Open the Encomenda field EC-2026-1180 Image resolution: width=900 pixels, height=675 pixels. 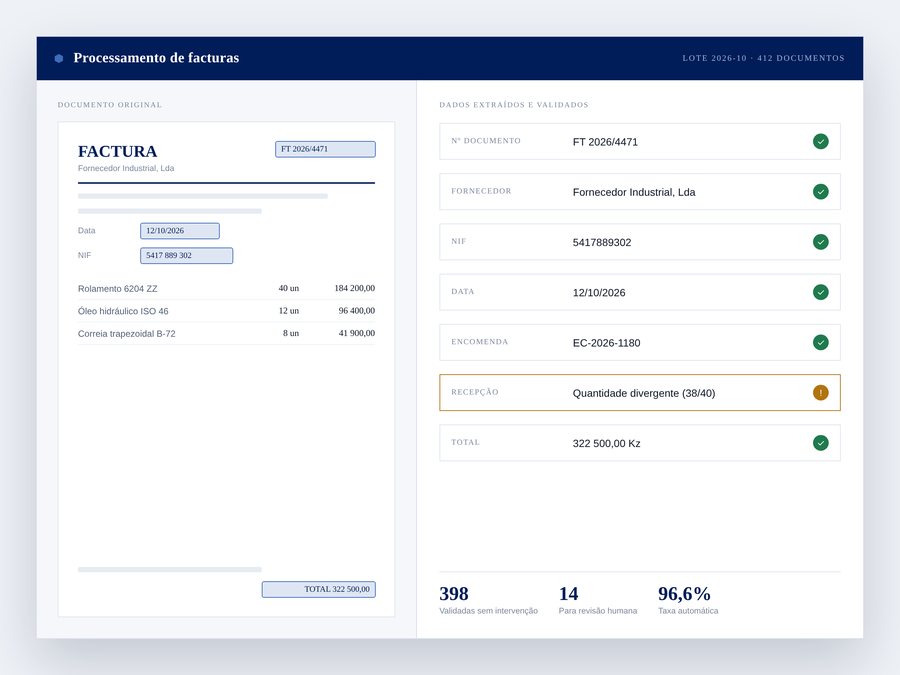[x=639, y=342]
